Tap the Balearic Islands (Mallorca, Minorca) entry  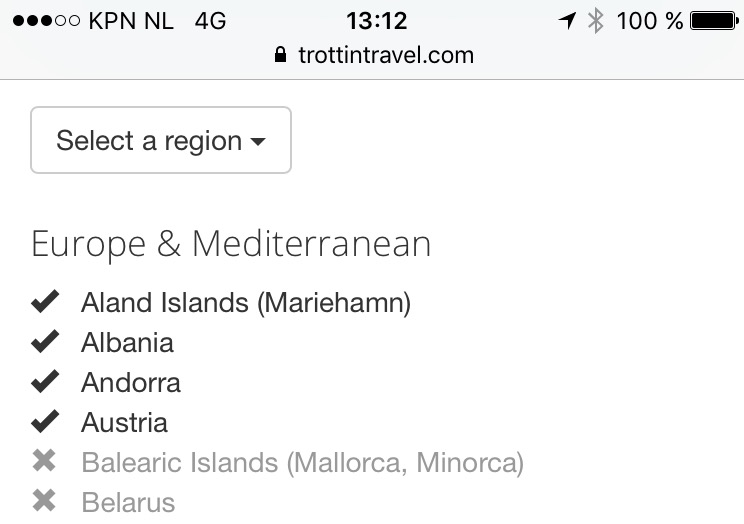pos(302,462)
